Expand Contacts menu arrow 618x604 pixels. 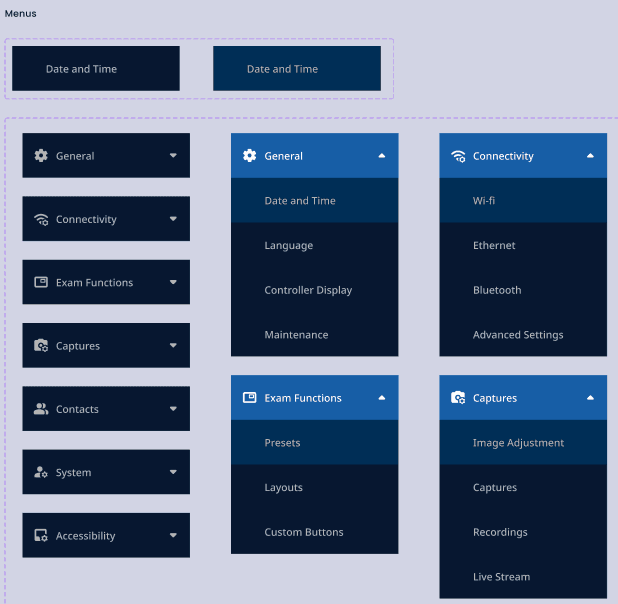tap(173, 409)
